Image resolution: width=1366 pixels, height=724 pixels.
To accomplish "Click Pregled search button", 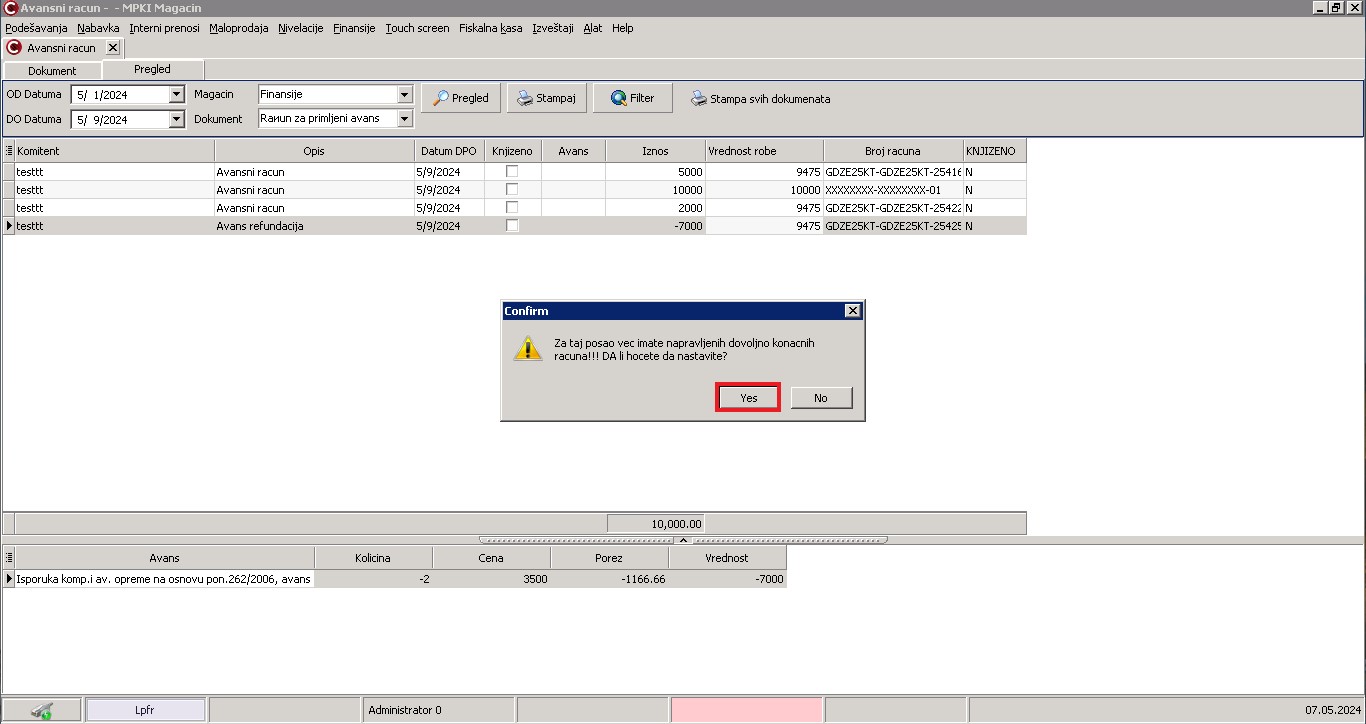I will (461, 98).
